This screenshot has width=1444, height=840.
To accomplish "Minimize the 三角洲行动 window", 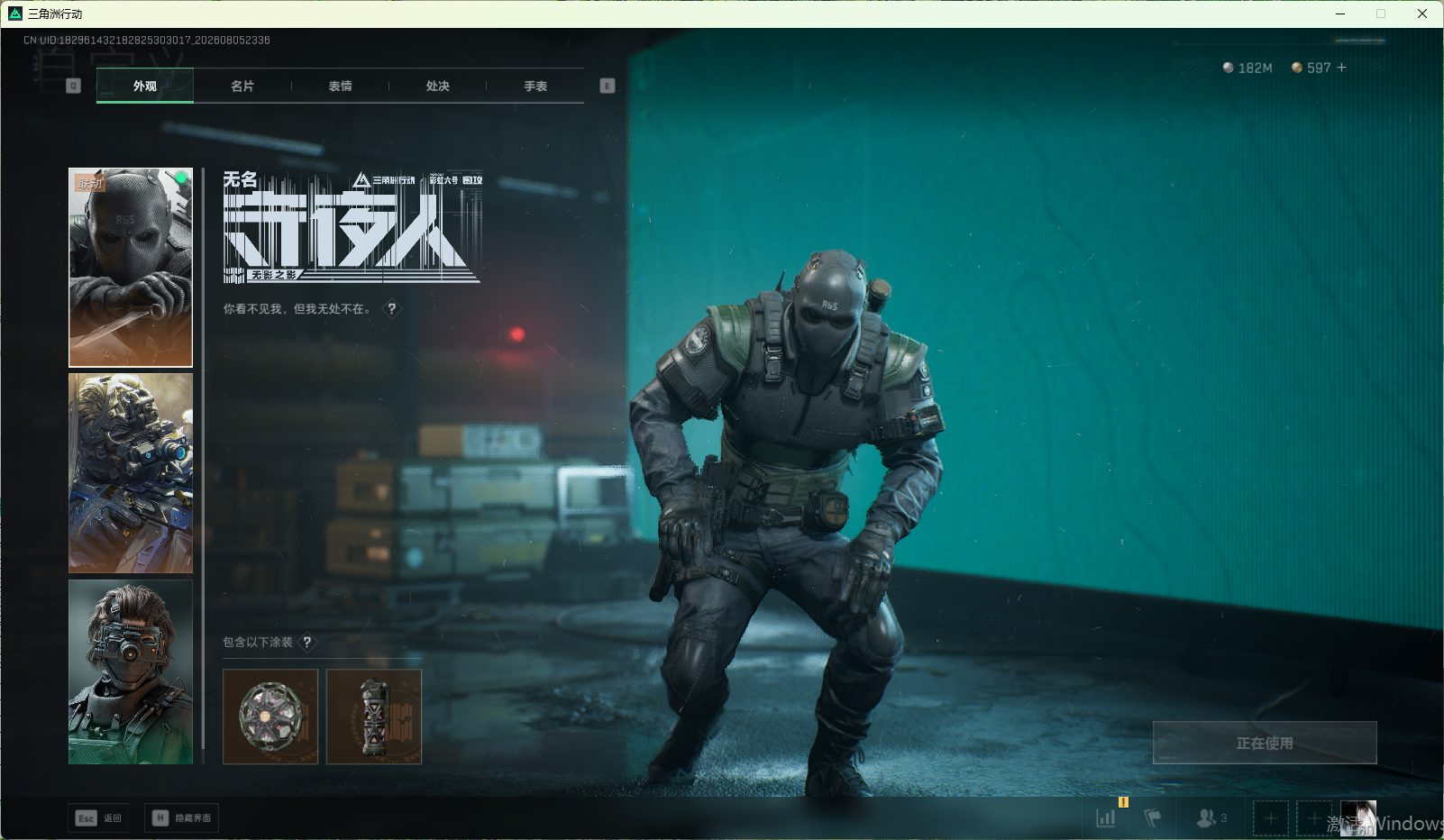I will [x=1340, y=14].
